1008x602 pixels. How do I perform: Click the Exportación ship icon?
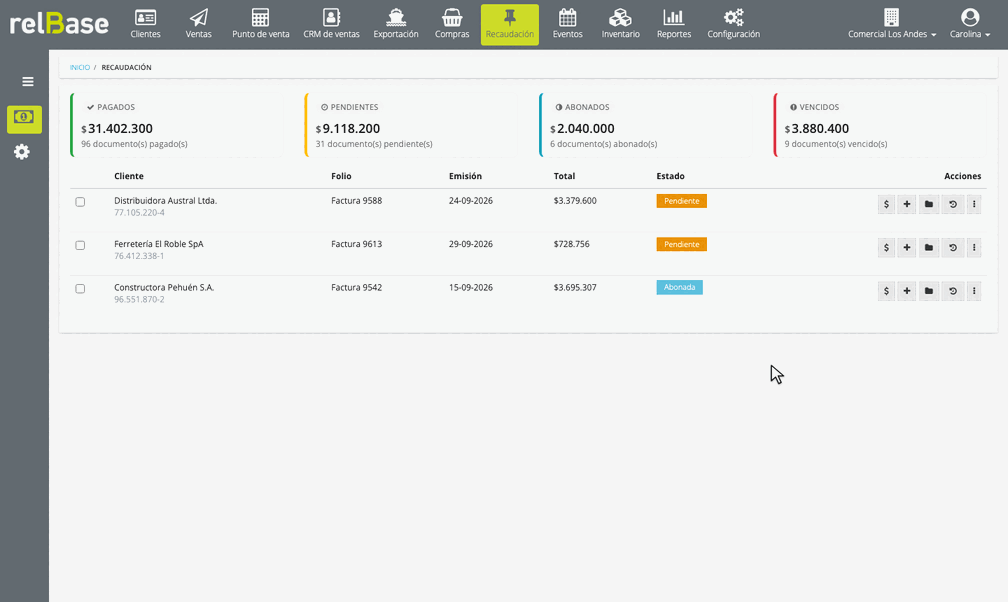tap(396, 17)
